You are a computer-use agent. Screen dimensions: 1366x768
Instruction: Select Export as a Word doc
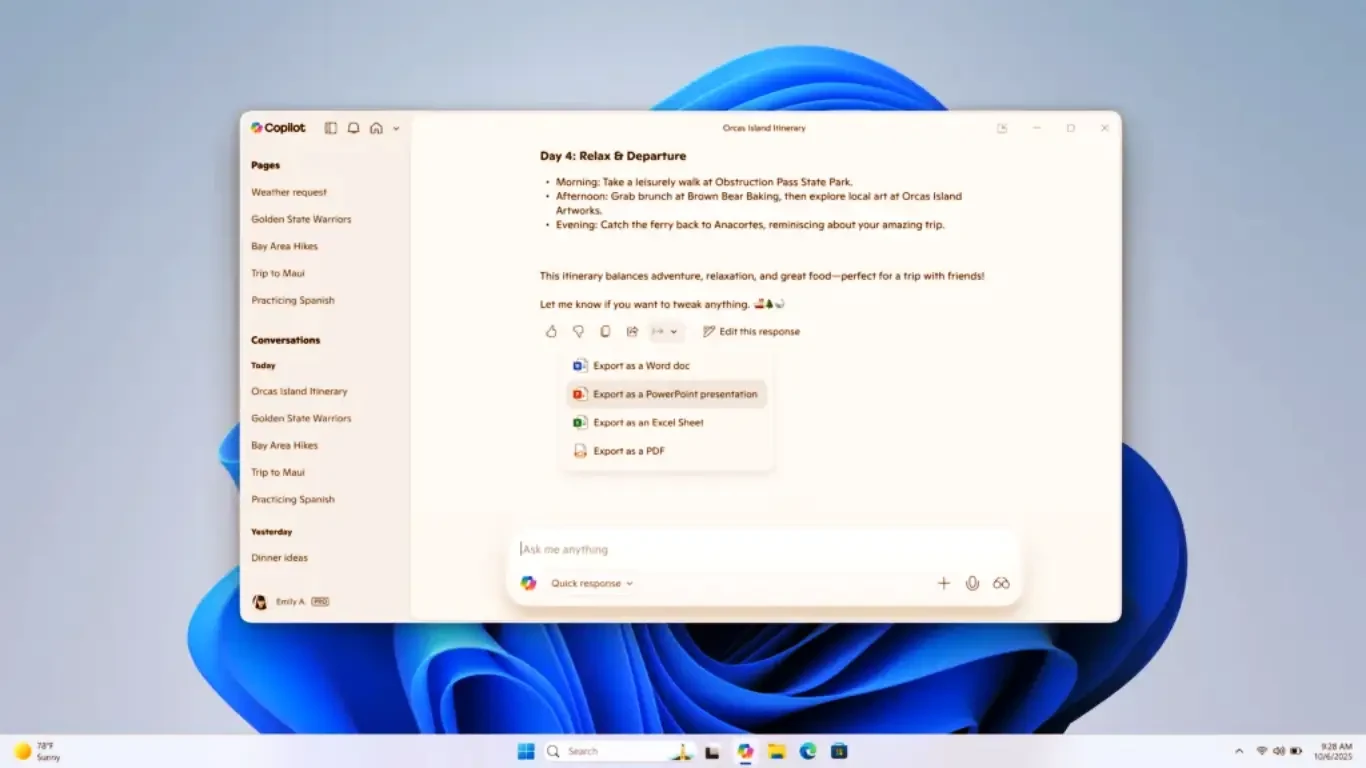click(x=641, y=366)
